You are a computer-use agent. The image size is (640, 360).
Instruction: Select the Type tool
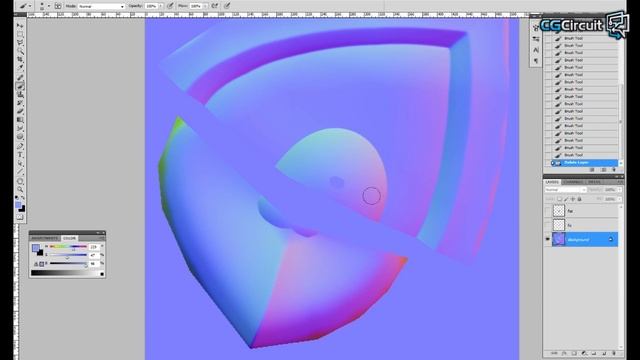20,155
